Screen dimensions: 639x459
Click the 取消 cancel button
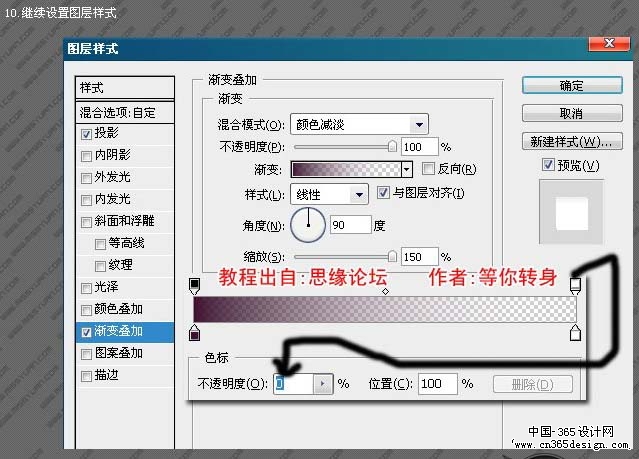tap(572, 113)
